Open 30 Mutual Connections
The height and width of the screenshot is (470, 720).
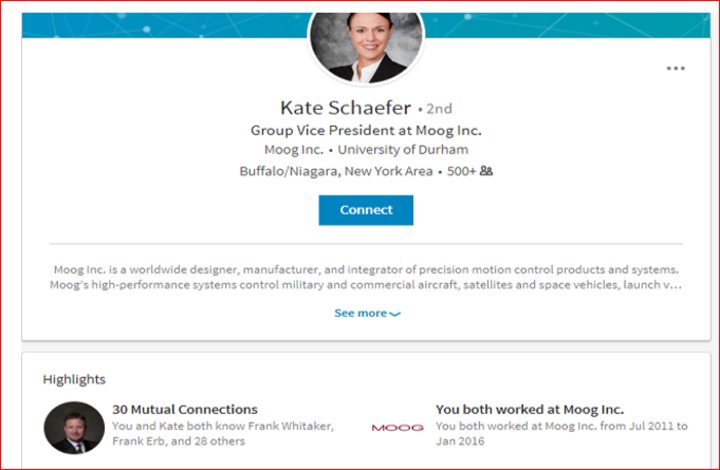185,409
